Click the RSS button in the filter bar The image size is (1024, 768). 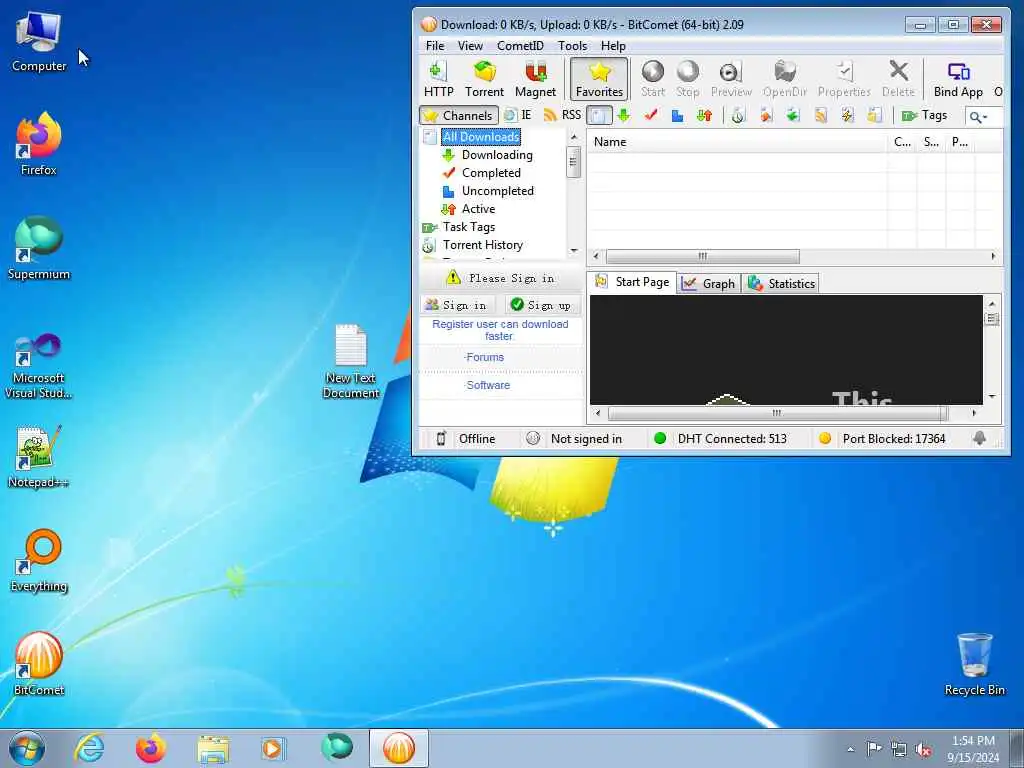562,116
